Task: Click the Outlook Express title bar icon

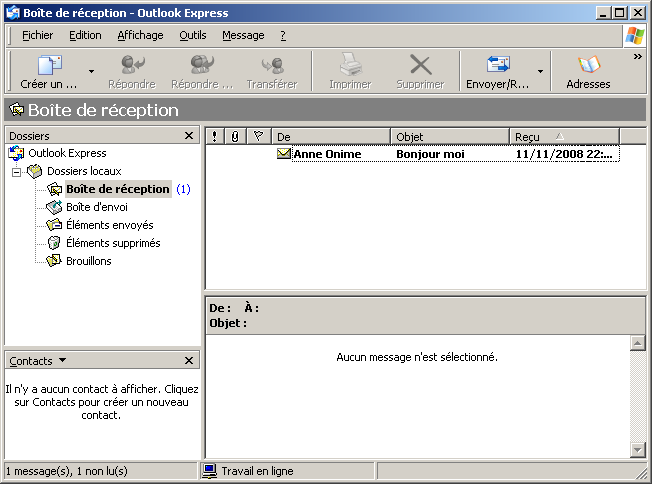Action: pos(12,13)
